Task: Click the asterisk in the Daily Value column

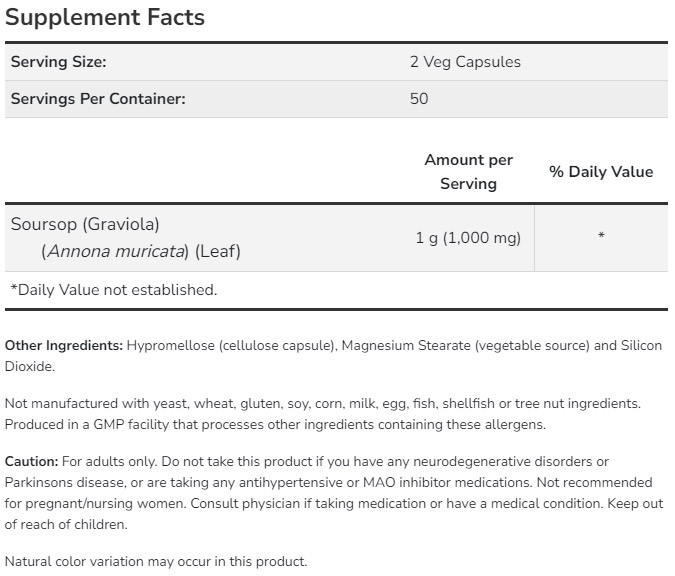Action: [601, 237]
